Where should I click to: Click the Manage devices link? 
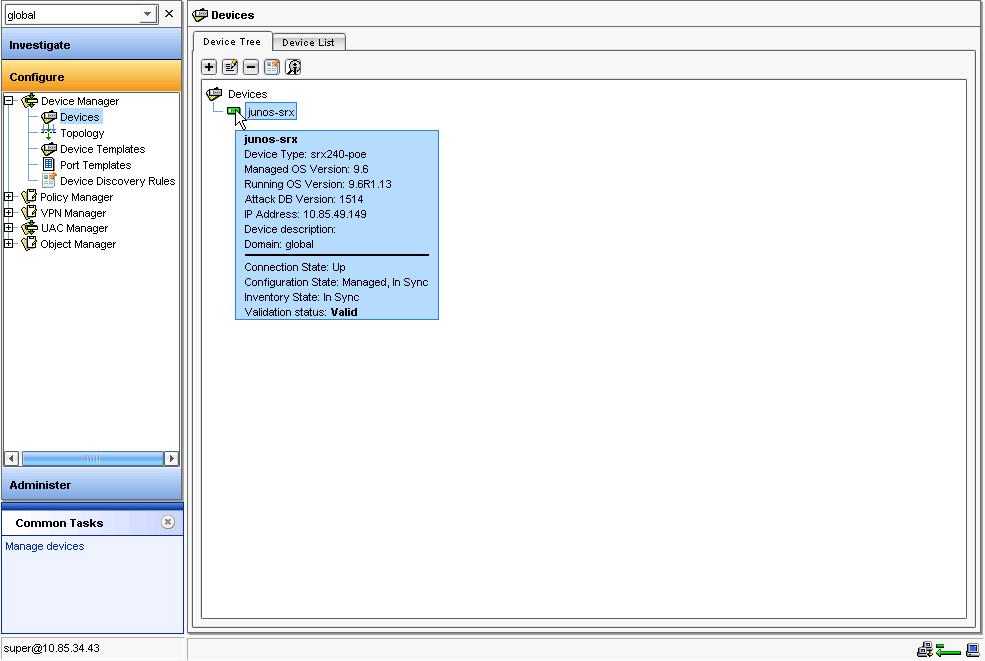45,546
